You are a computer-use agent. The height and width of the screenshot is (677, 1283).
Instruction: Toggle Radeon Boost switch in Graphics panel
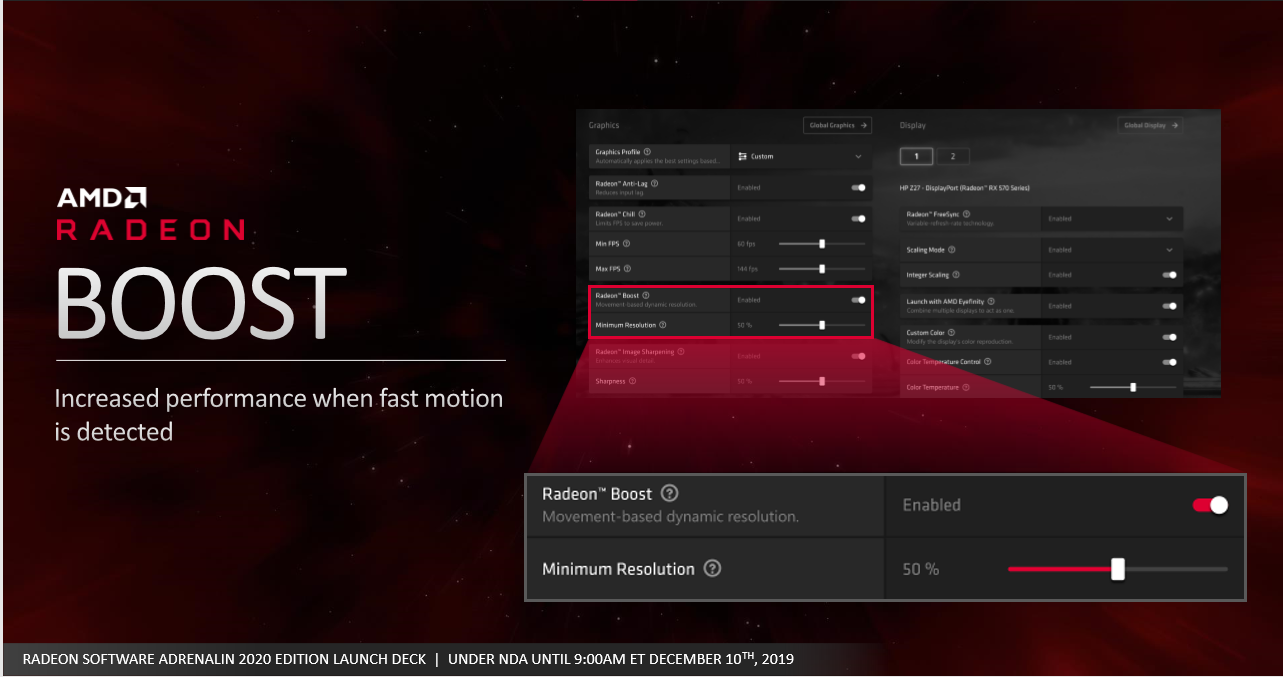858,299
